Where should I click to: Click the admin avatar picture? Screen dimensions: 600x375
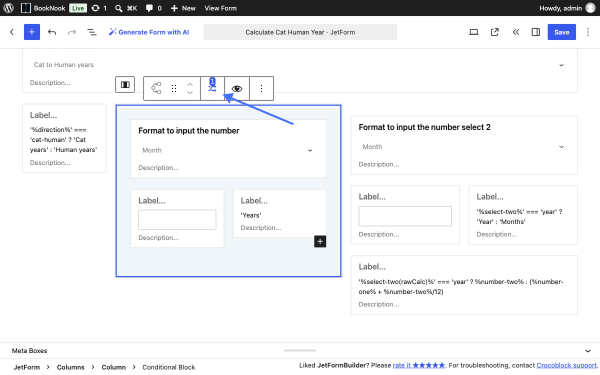coord(591,8)
